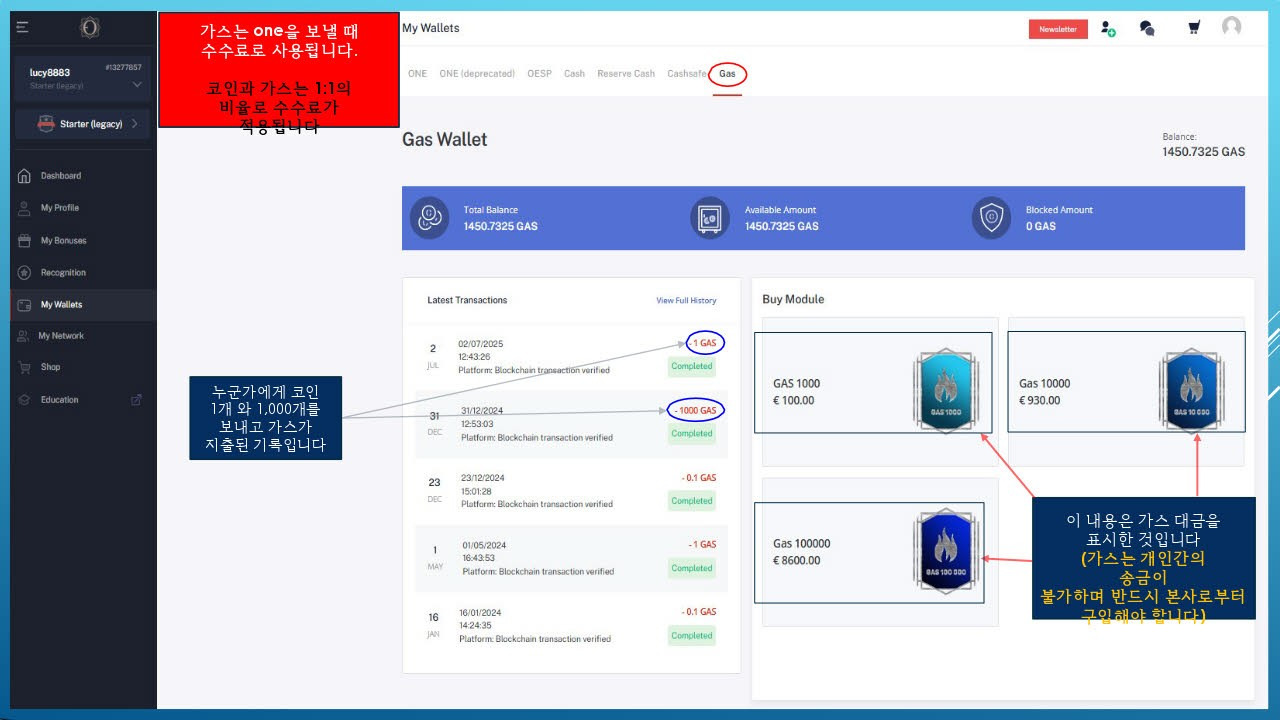
Task: Click the red Newsletter button
Action: 1058,29
